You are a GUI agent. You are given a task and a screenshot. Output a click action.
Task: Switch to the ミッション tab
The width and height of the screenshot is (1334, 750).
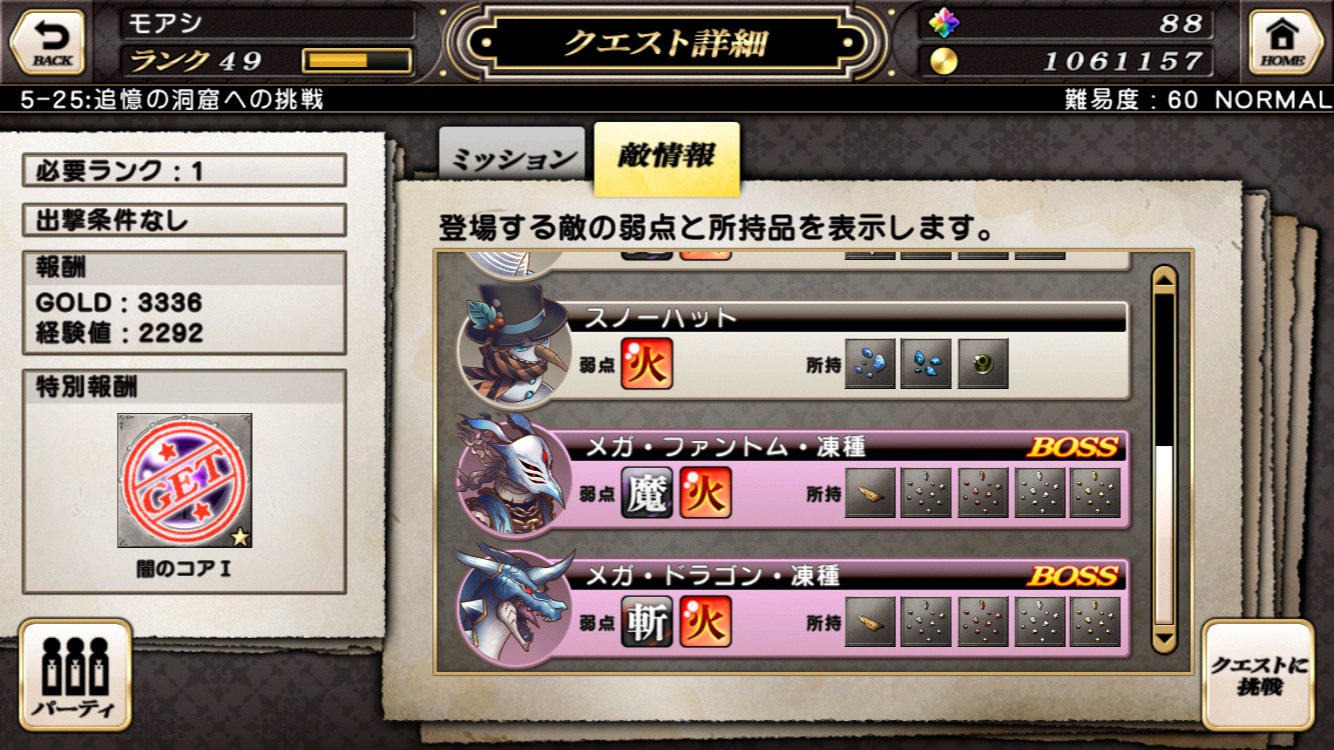pyautogui.click(x=512, y=157)
